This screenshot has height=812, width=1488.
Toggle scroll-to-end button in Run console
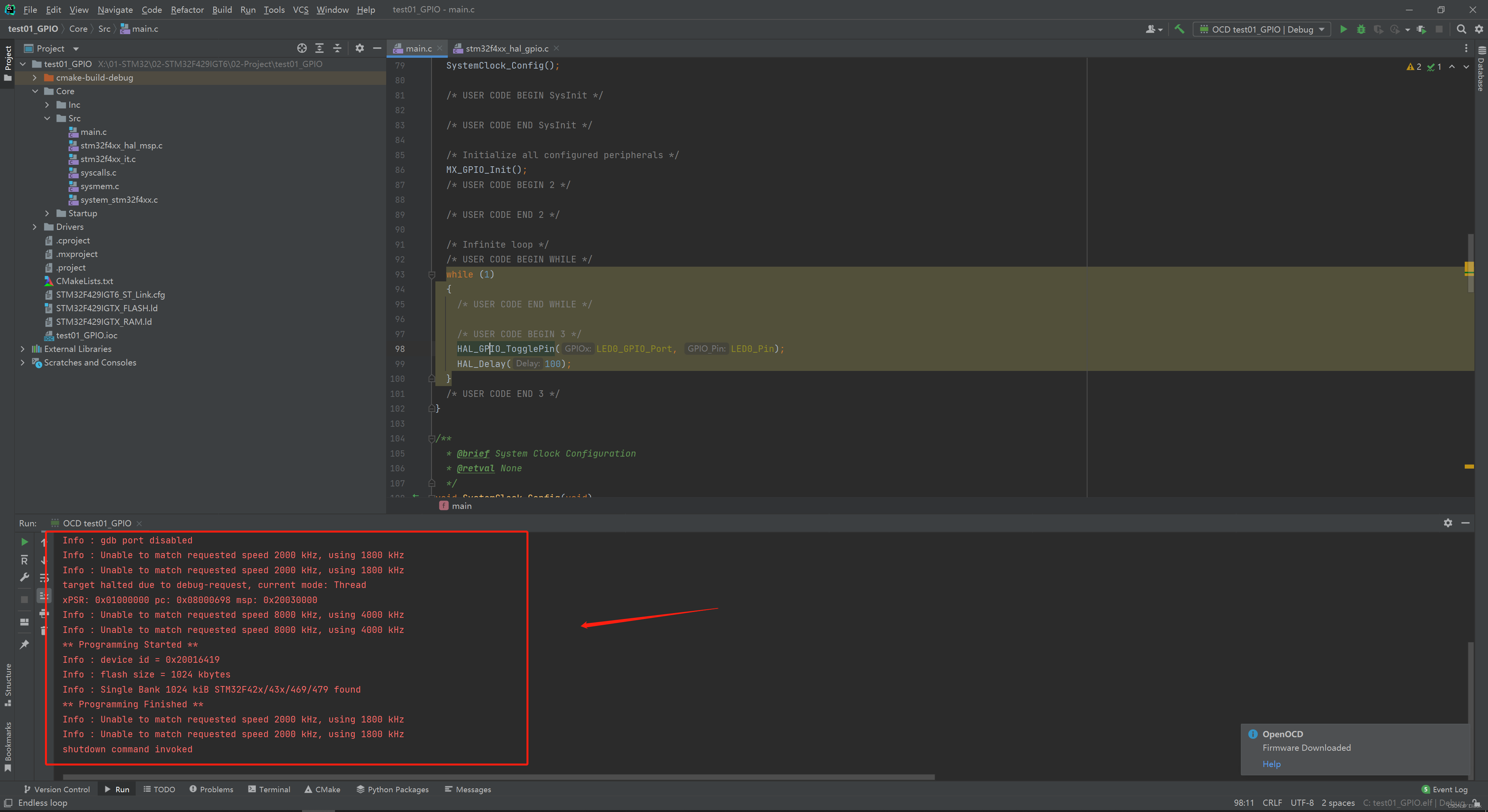coord(44,595)
